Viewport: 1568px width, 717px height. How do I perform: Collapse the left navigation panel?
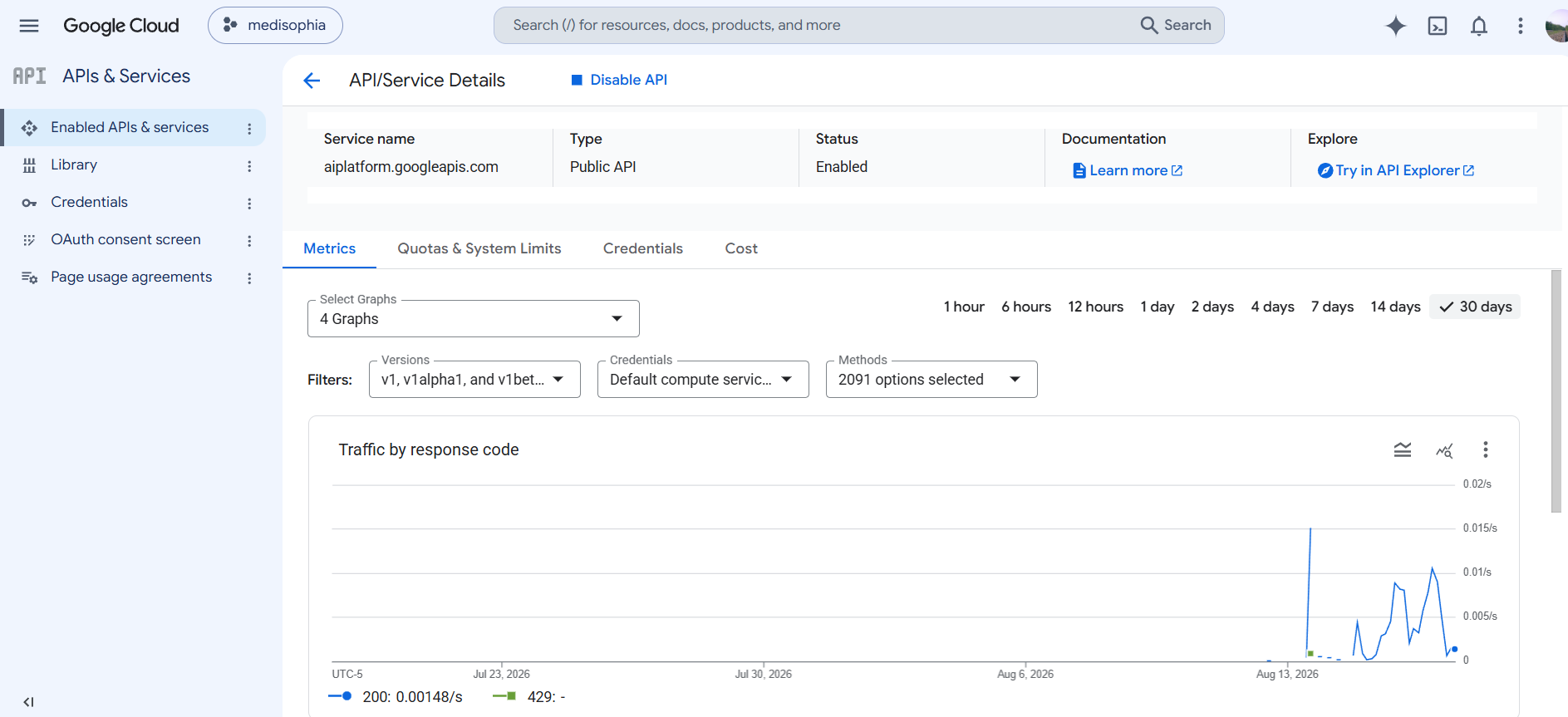point(28,702)
